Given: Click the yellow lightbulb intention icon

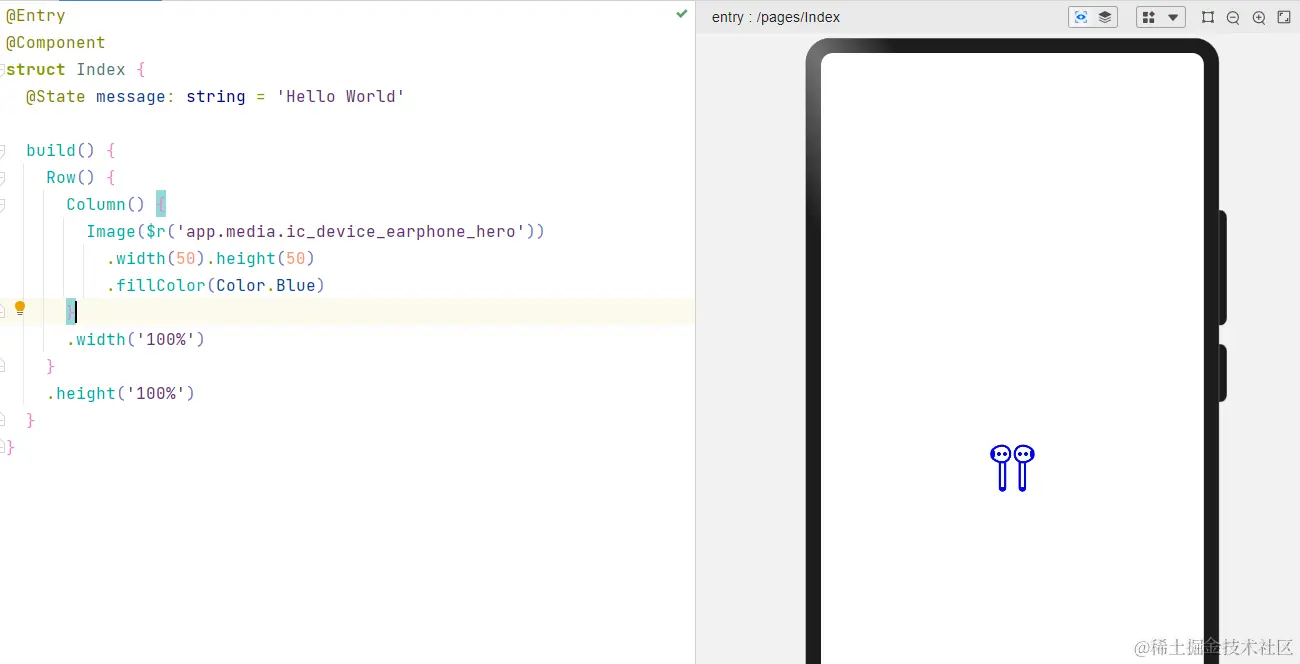Looking at the screenshot, I should click(19, 308).
